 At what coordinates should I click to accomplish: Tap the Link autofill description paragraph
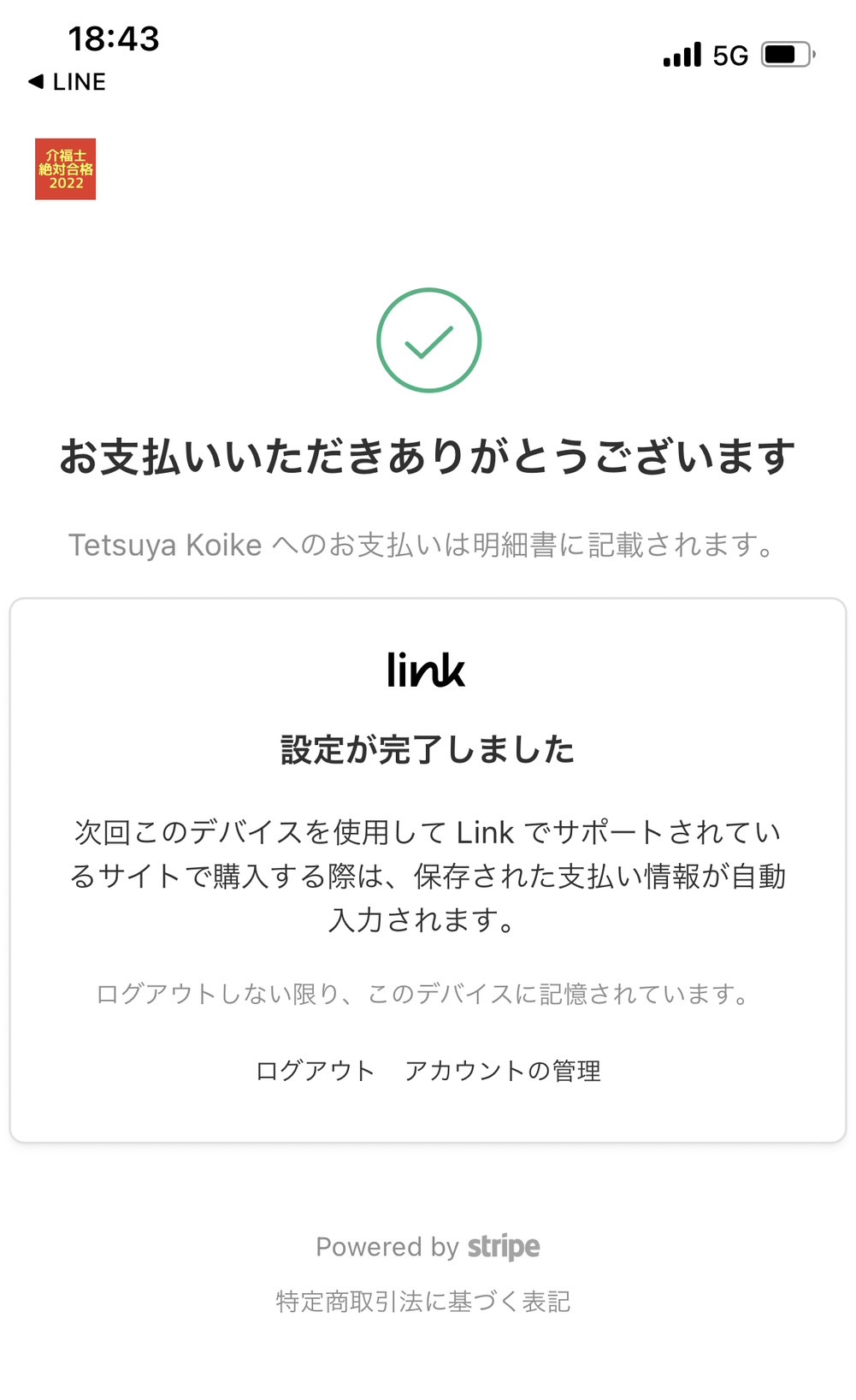428,876
